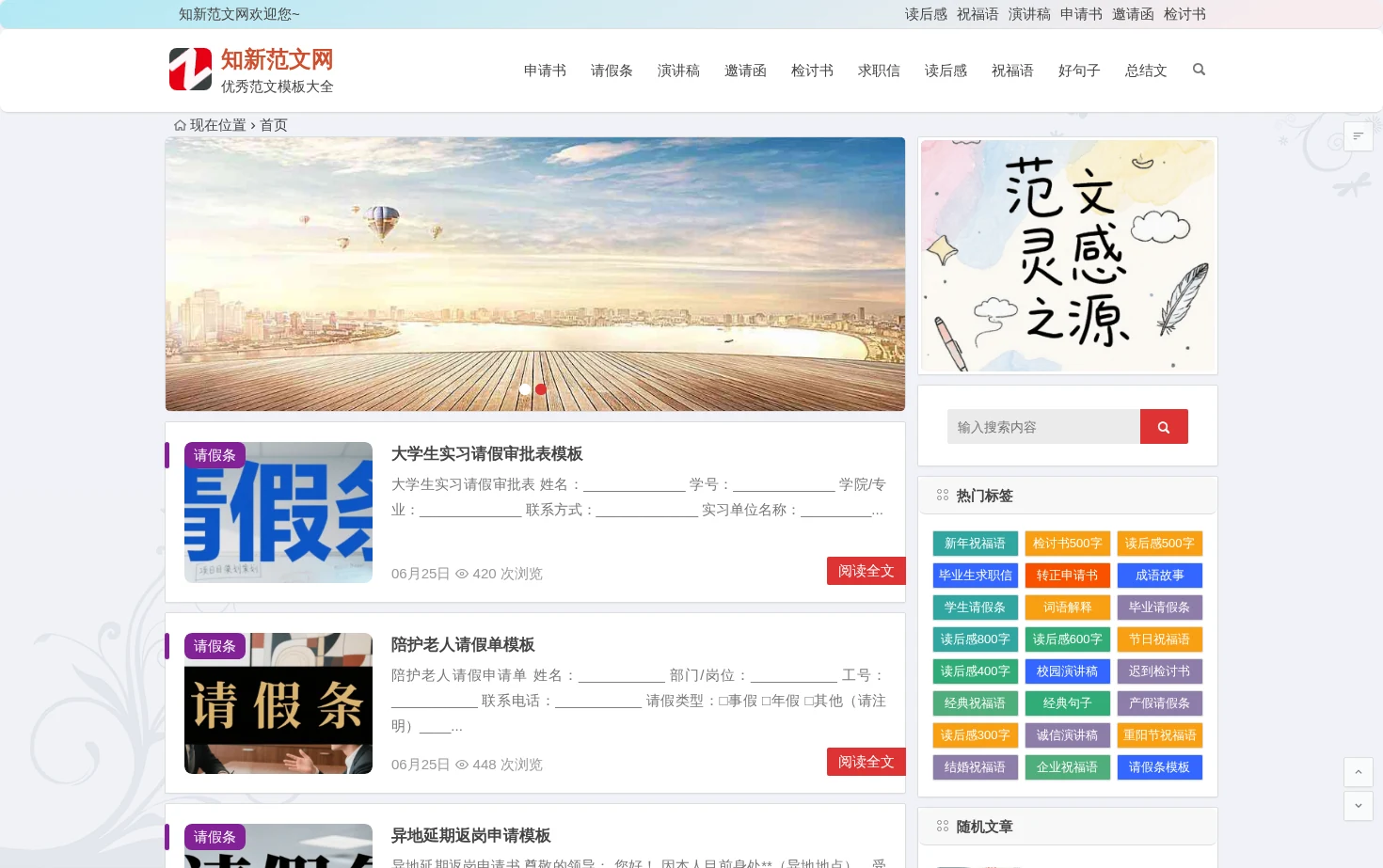Click 祝福语 link in top bar
Image resolution: width=1383 pixels, height=868 pixels.
pos(978,14)
